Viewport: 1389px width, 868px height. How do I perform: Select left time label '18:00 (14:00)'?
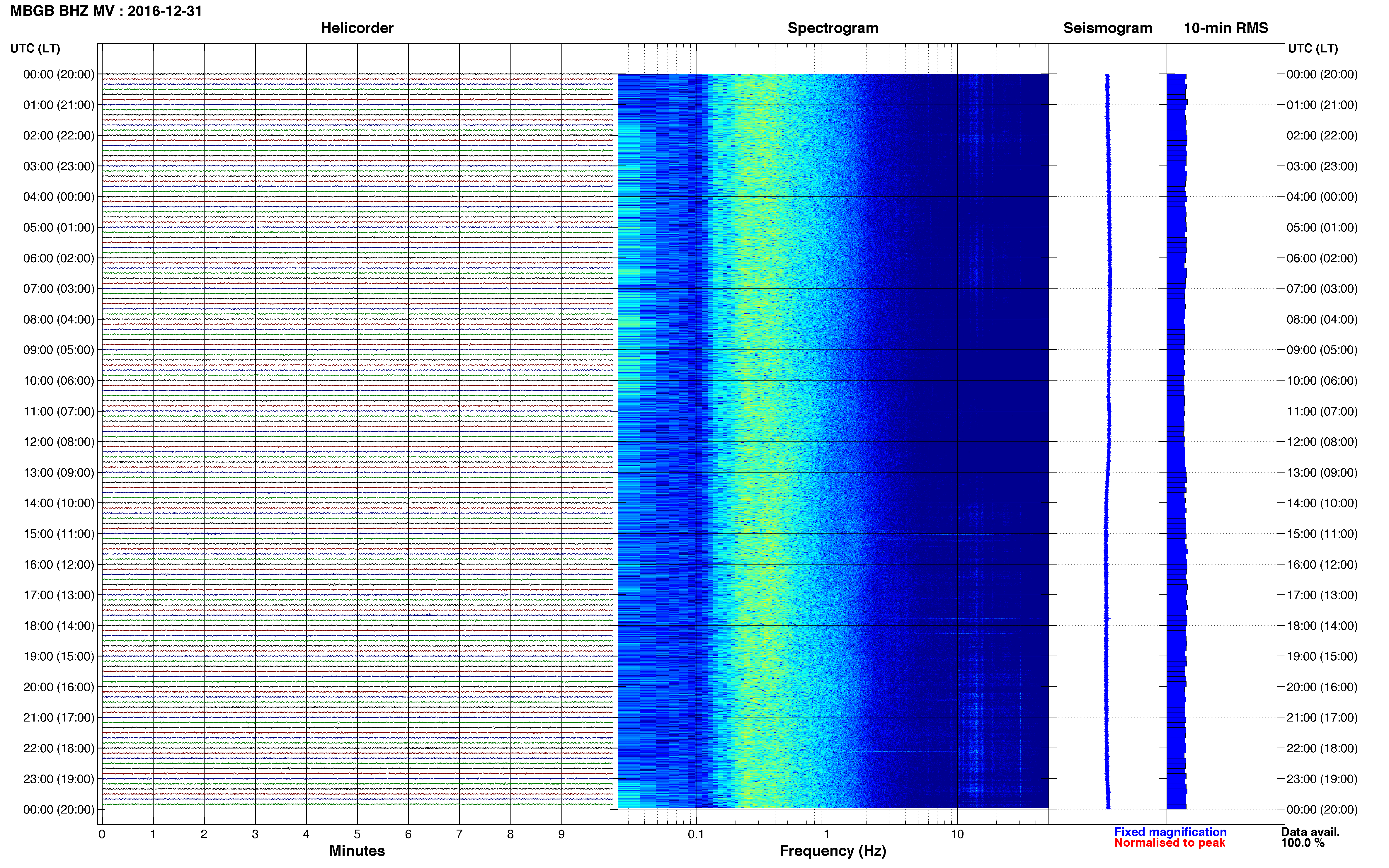click(x=59, y=626)
